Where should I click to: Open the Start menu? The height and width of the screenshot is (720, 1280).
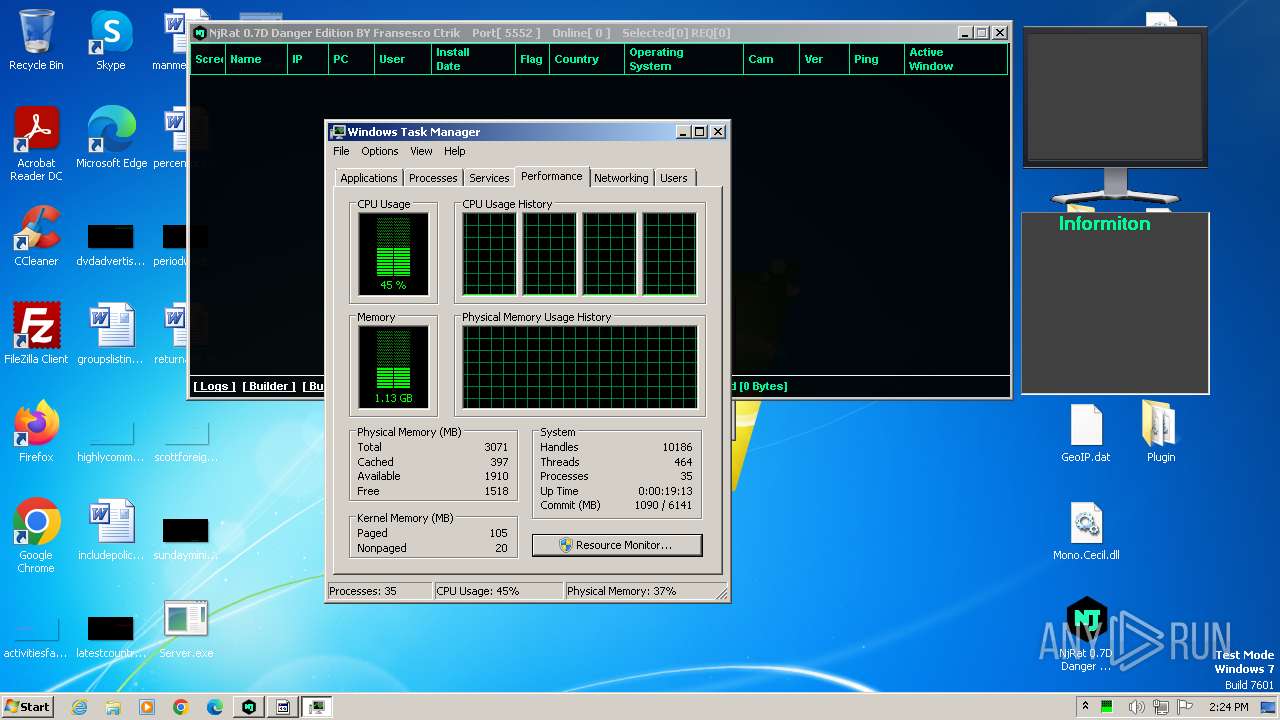pyautogui.click(x=27, y=707)
